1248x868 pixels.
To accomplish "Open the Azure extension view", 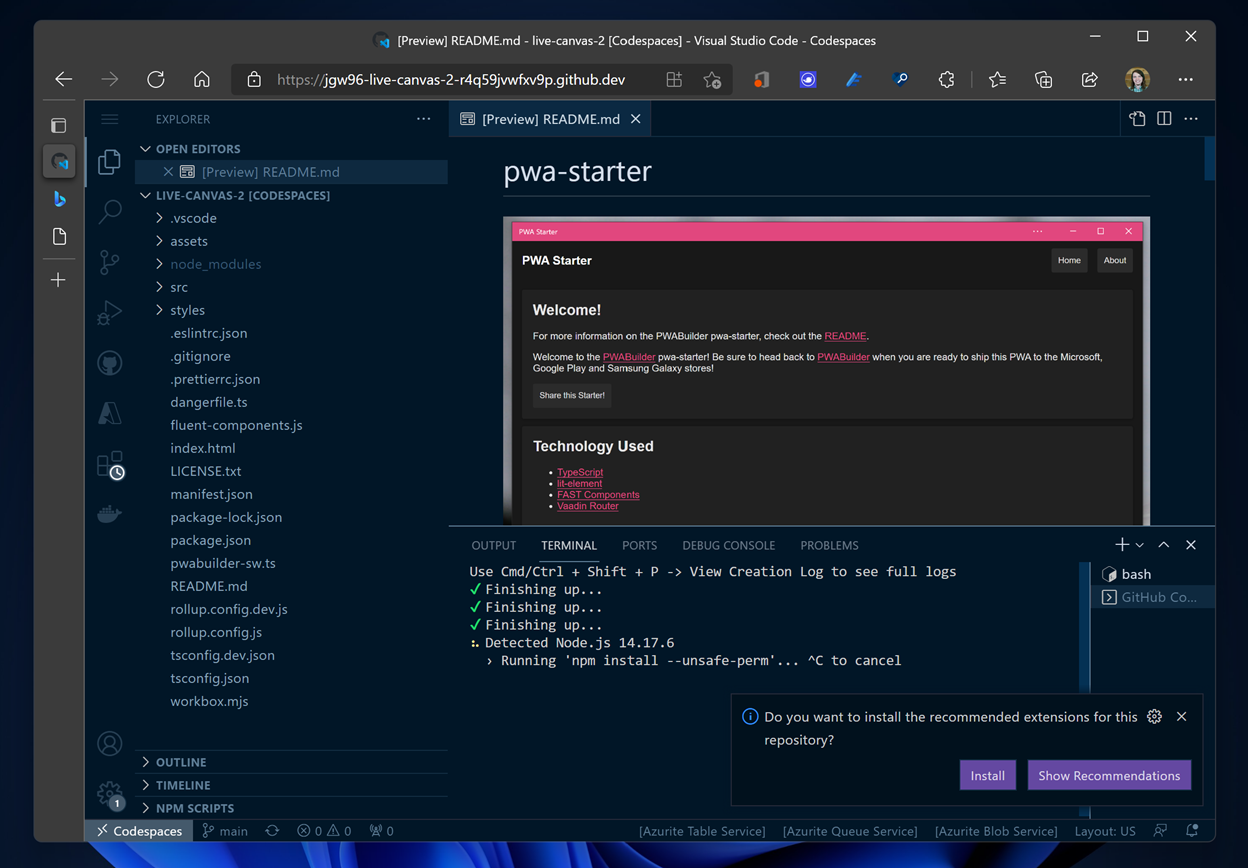I will pyautogui.click(x=110, y=413).
